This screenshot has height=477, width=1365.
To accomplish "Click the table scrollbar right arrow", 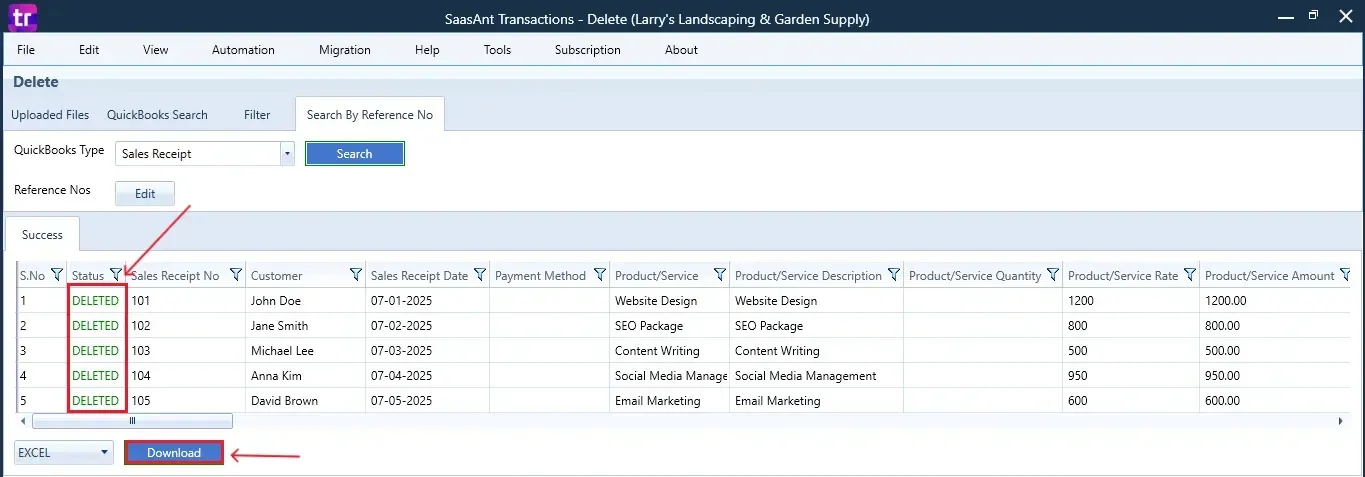I will pyautogui.click(x=1341, y=421).
